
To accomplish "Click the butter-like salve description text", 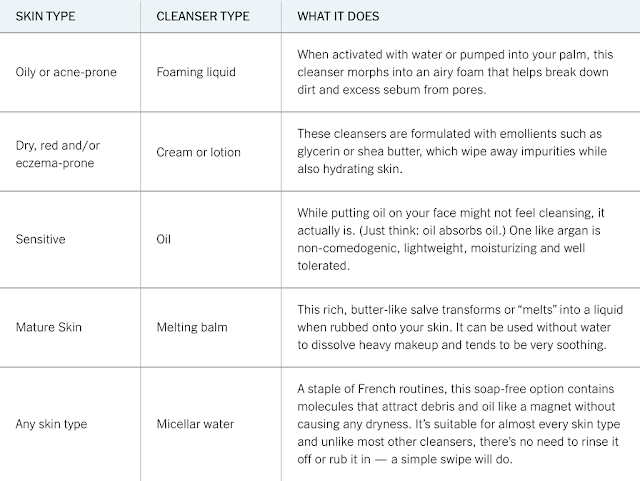I will [x=460, y=327].
